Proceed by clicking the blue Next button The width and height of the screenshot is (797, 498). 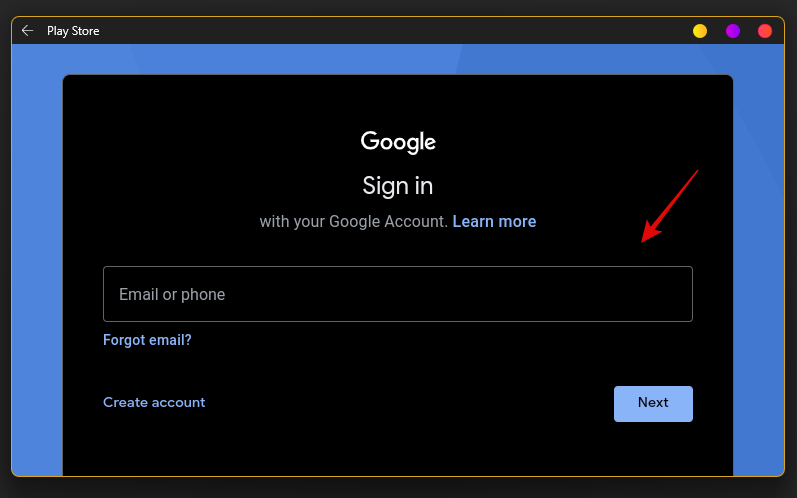[653, 404]
